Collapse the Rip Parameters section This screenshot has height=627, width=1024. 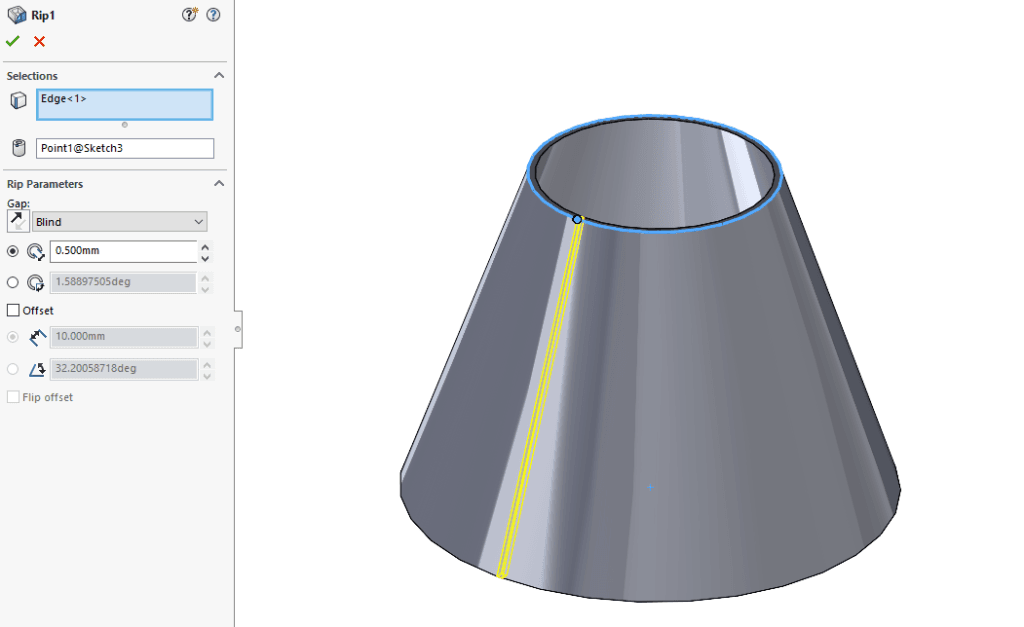pos(219,184)
